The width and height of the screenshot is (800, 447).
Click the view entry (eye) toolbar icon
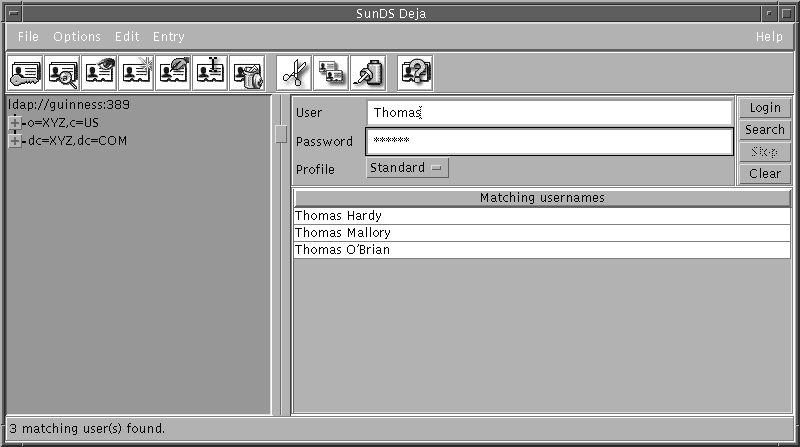[x=99, y=73]
